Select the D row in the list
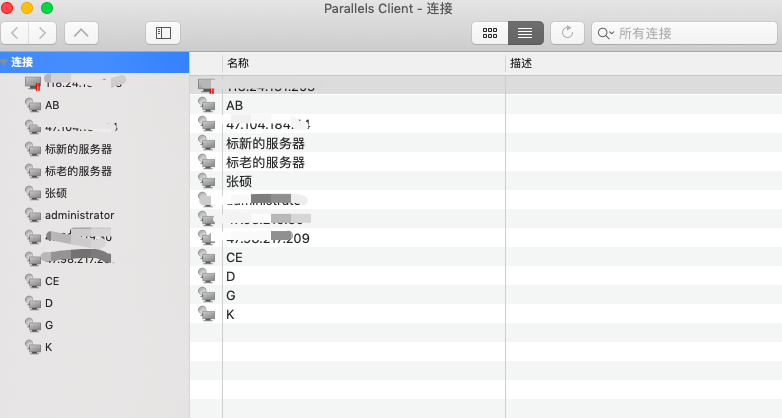782x418 pixels. coord(486,276)
